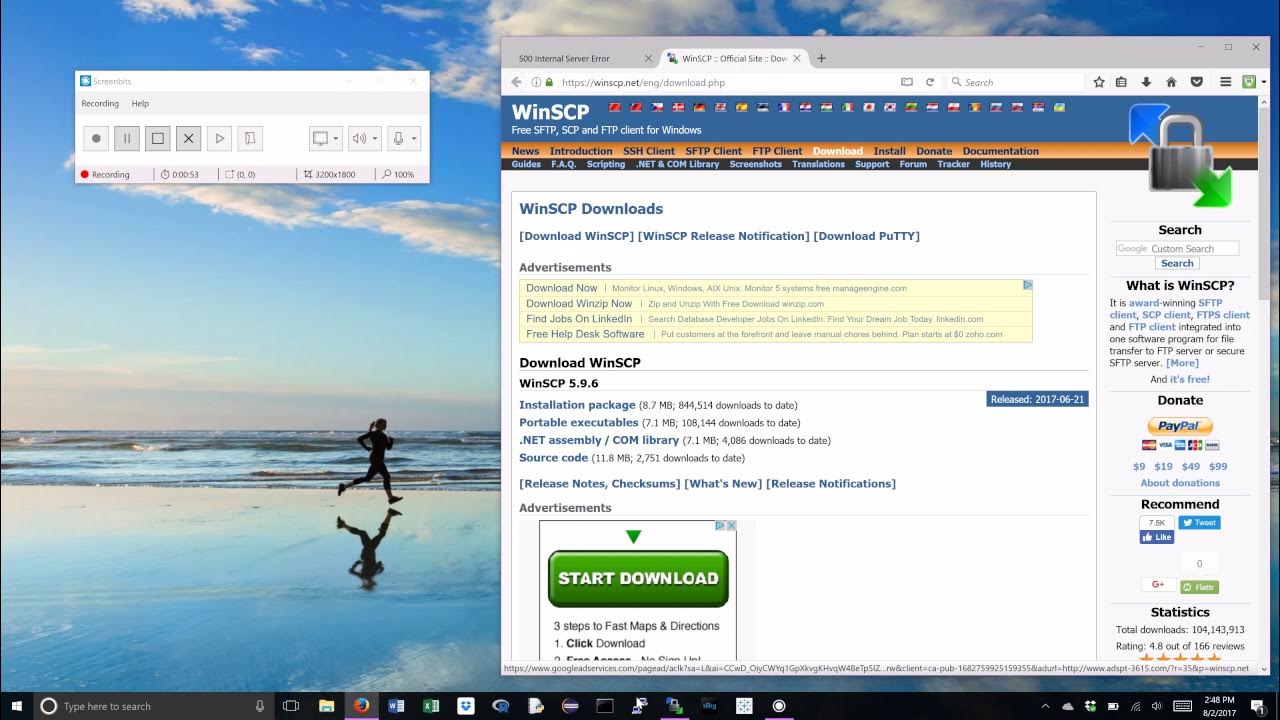The width and height of the screenshot is (1280, 720).
Task: Go to the SSH Client page
Action: click(649, 151)
